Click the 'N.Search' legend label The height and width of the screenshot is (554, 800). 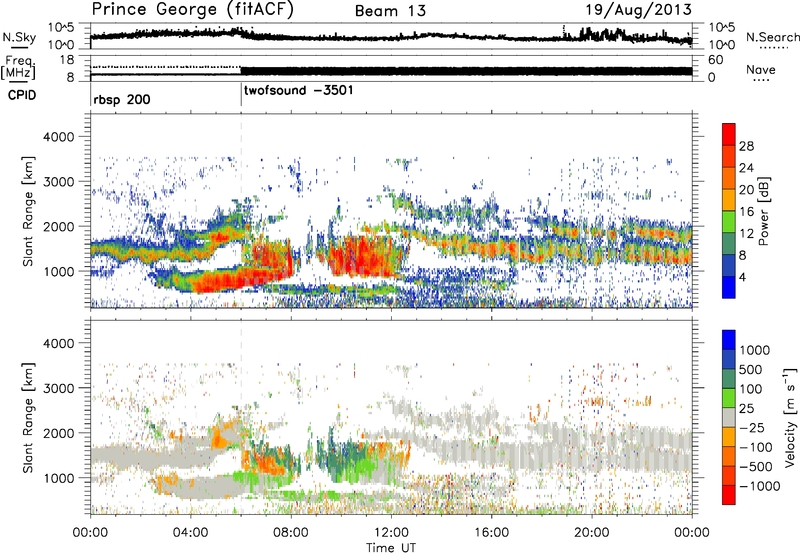[773, 37]
